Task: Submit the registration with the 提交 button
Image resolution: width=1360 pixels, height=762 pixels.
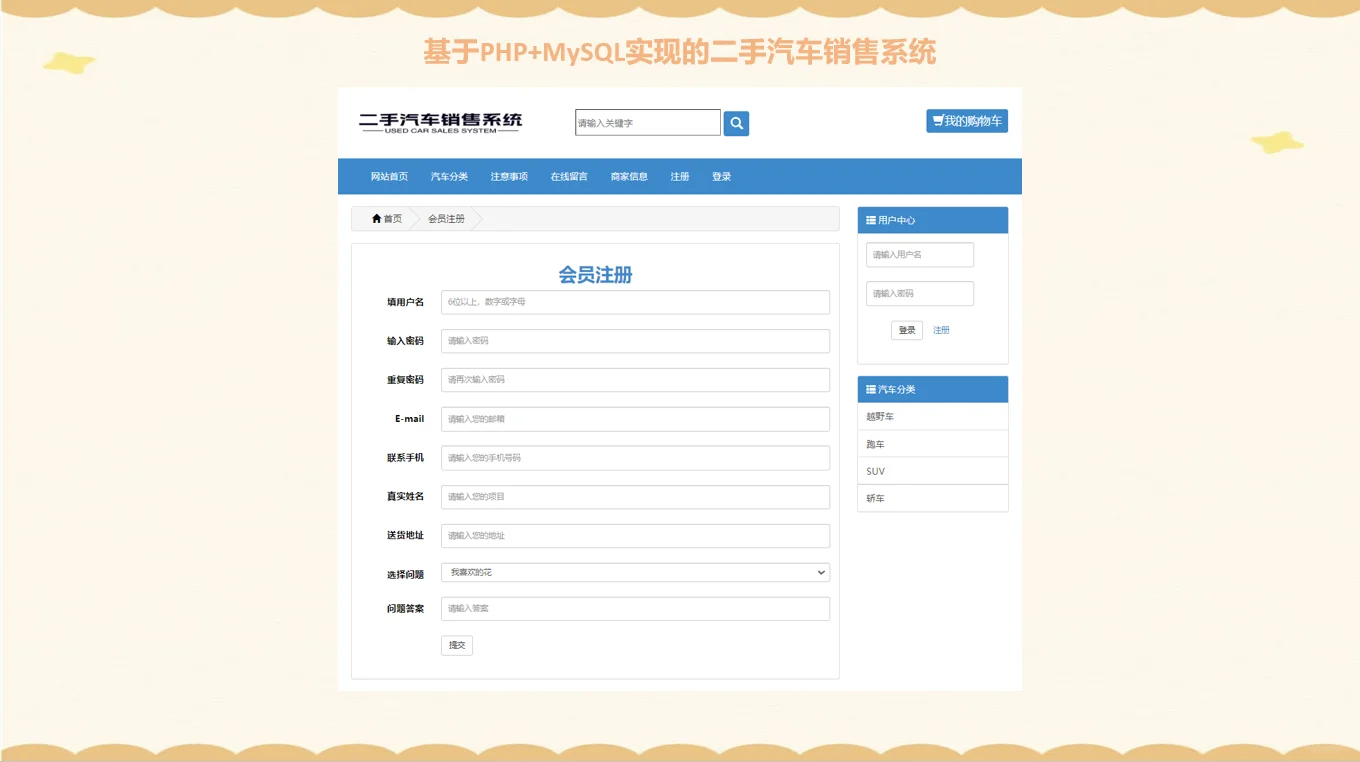Action: point(456,645)
